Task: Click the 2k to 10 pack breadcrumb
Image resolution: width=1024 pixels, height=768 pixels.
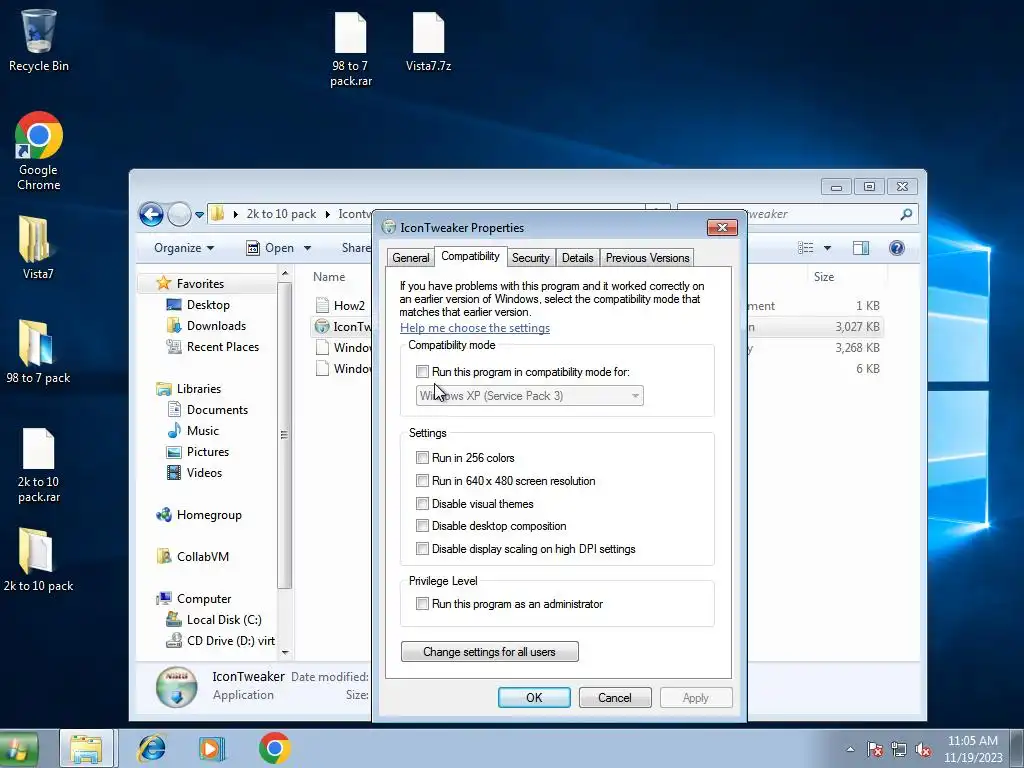Action: [x=281, y=214]
